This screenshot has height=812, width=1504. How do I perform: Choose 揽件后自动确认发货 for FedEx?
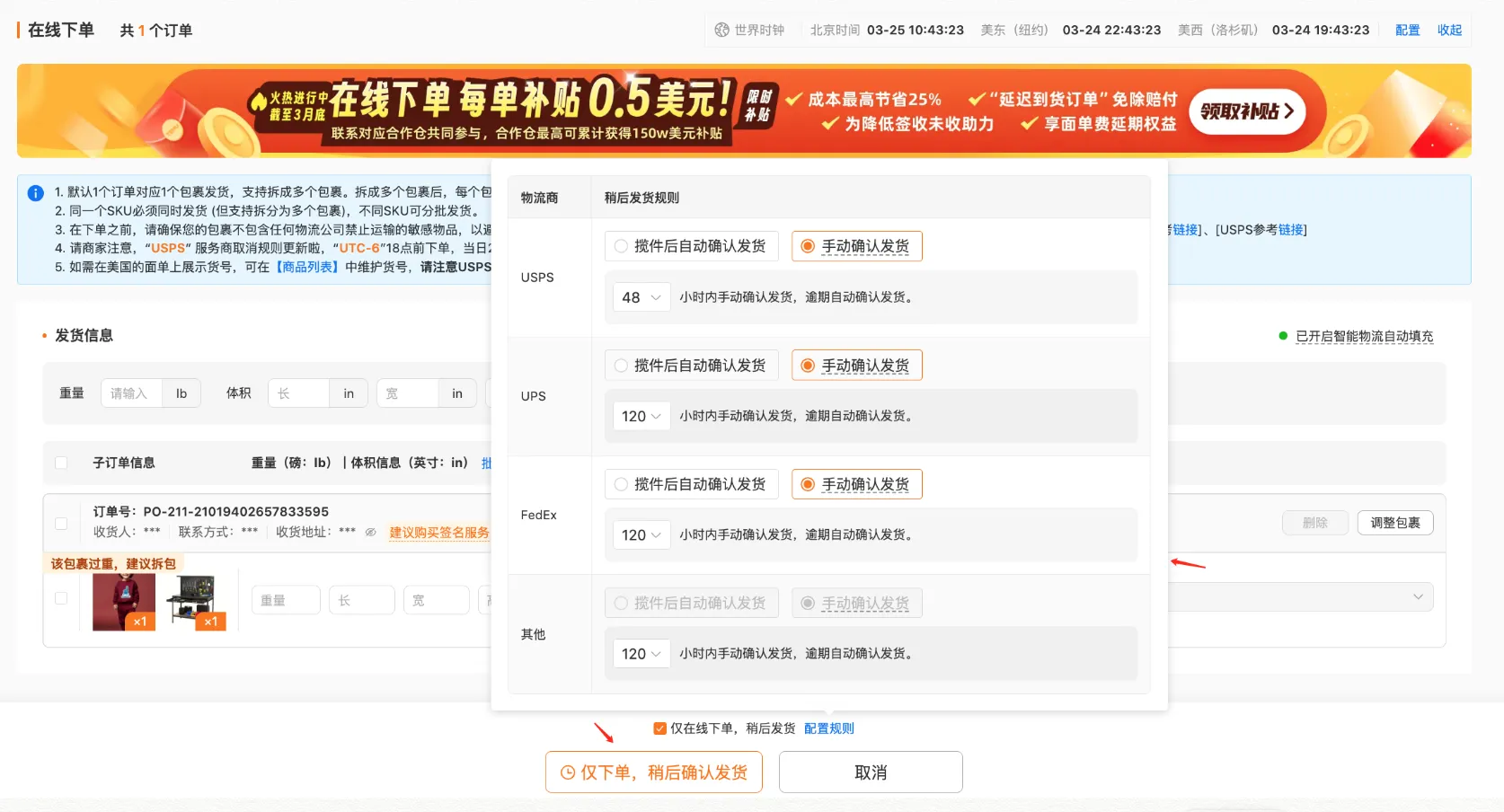click(x=621, y=484)
